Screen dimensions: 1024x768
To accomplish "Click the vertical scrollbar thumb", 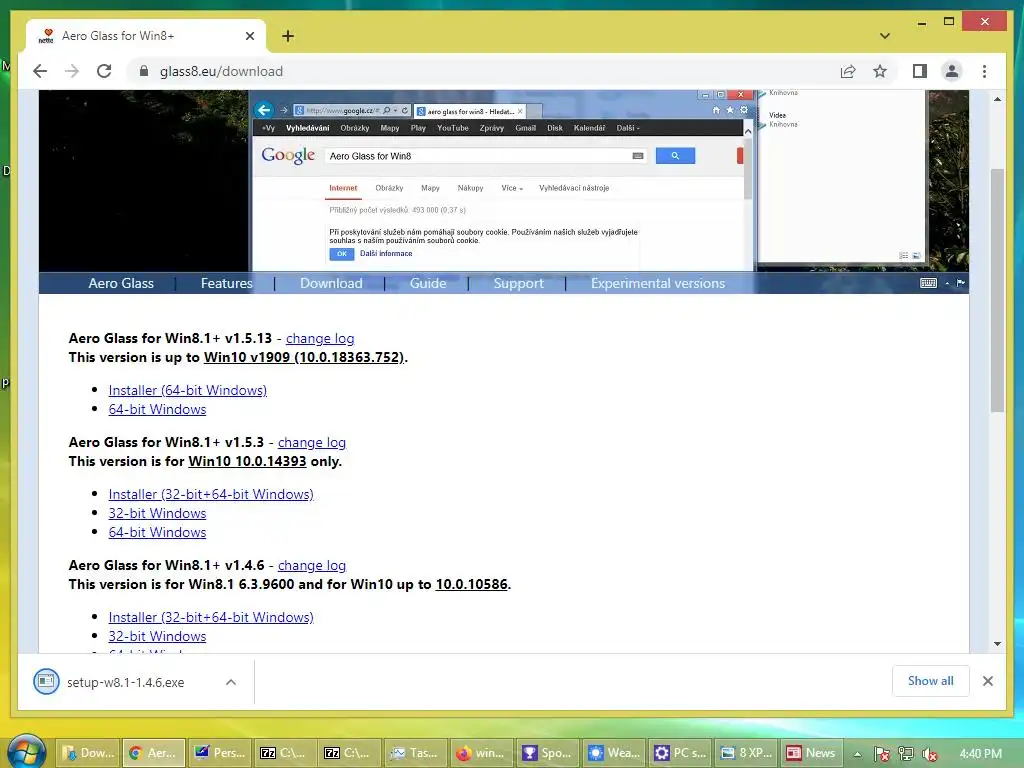I will point(997,290).
